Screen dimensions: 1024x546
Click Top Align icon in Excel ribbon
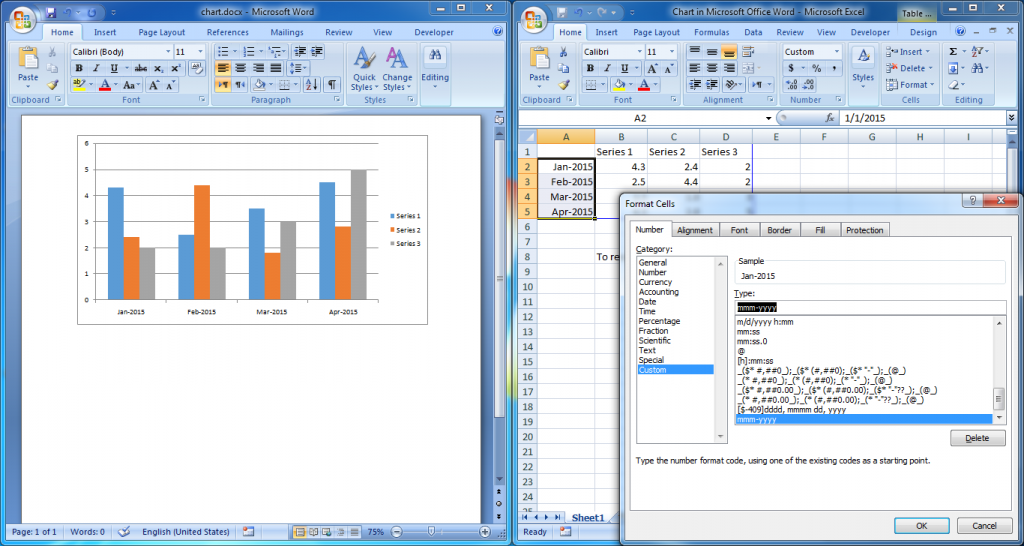[694, 52]
